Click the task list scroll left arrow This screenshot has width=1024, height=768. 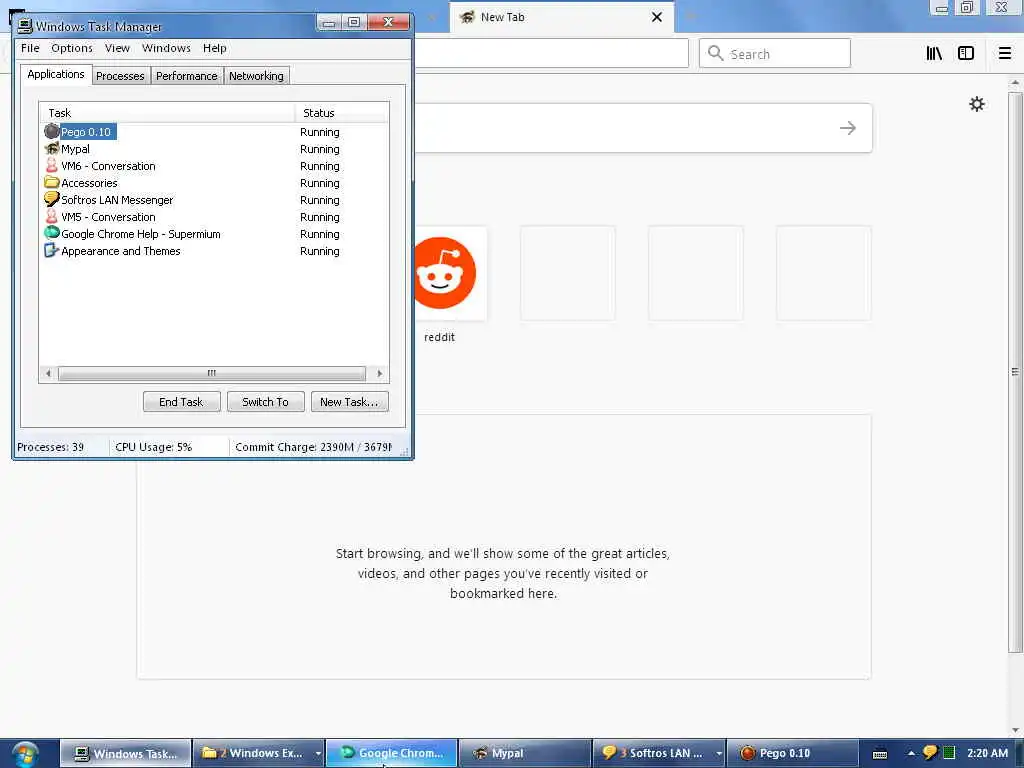pyautogui.click(x=48, y=374)
